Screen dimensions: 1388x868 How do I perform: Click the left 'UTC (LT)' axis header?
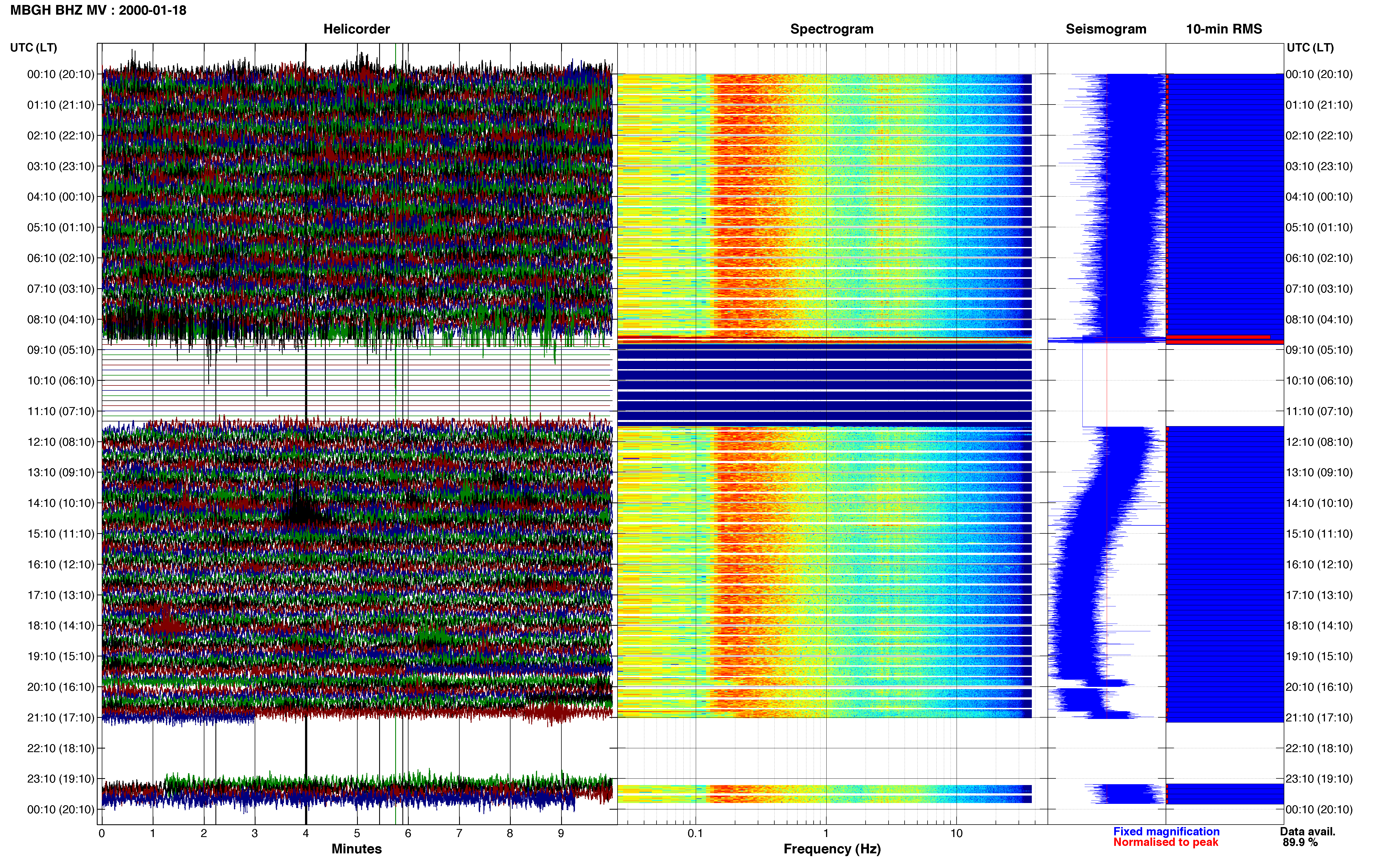[33, 48]
